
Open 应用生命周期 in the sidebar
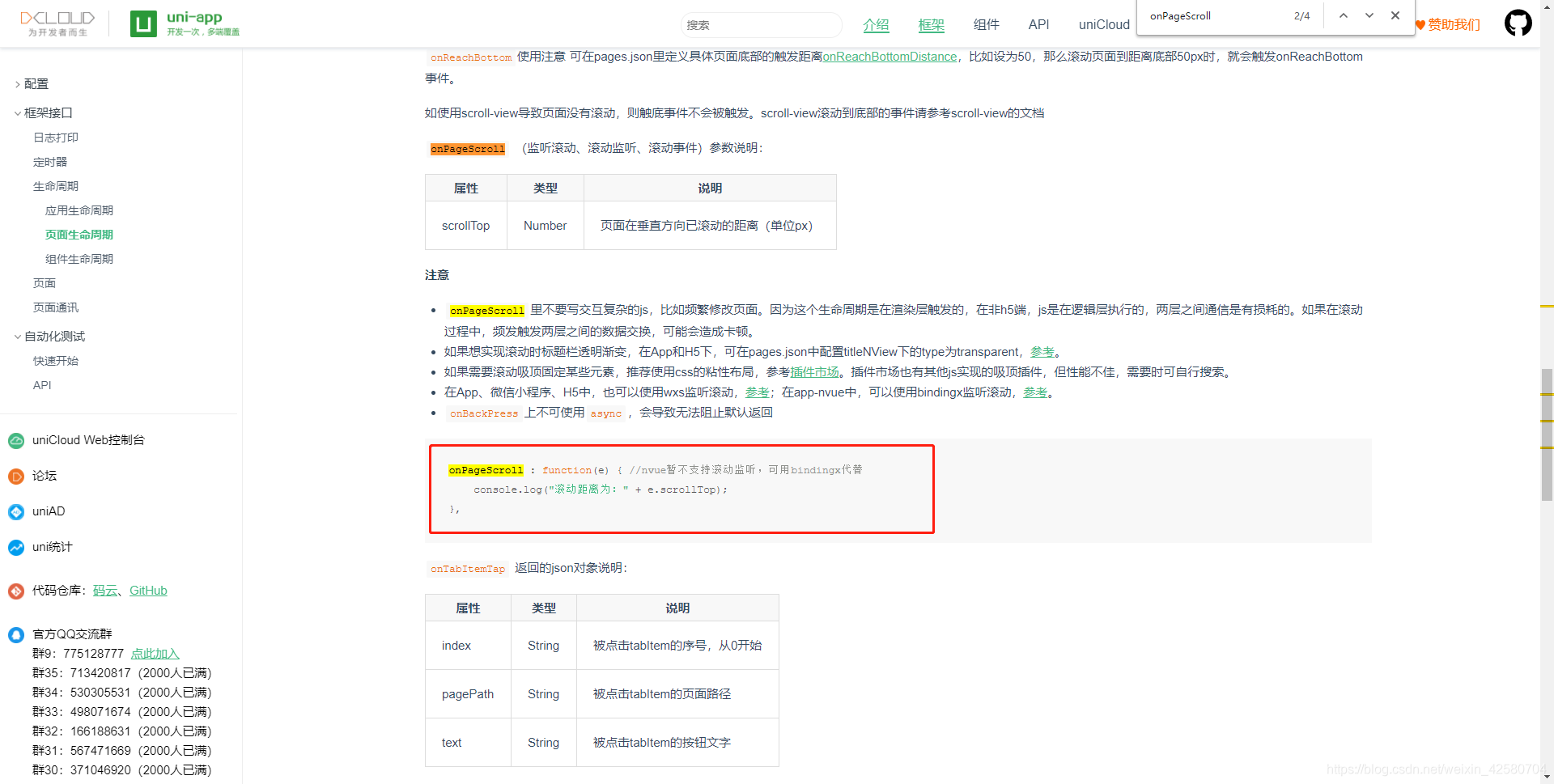(79, 210)
